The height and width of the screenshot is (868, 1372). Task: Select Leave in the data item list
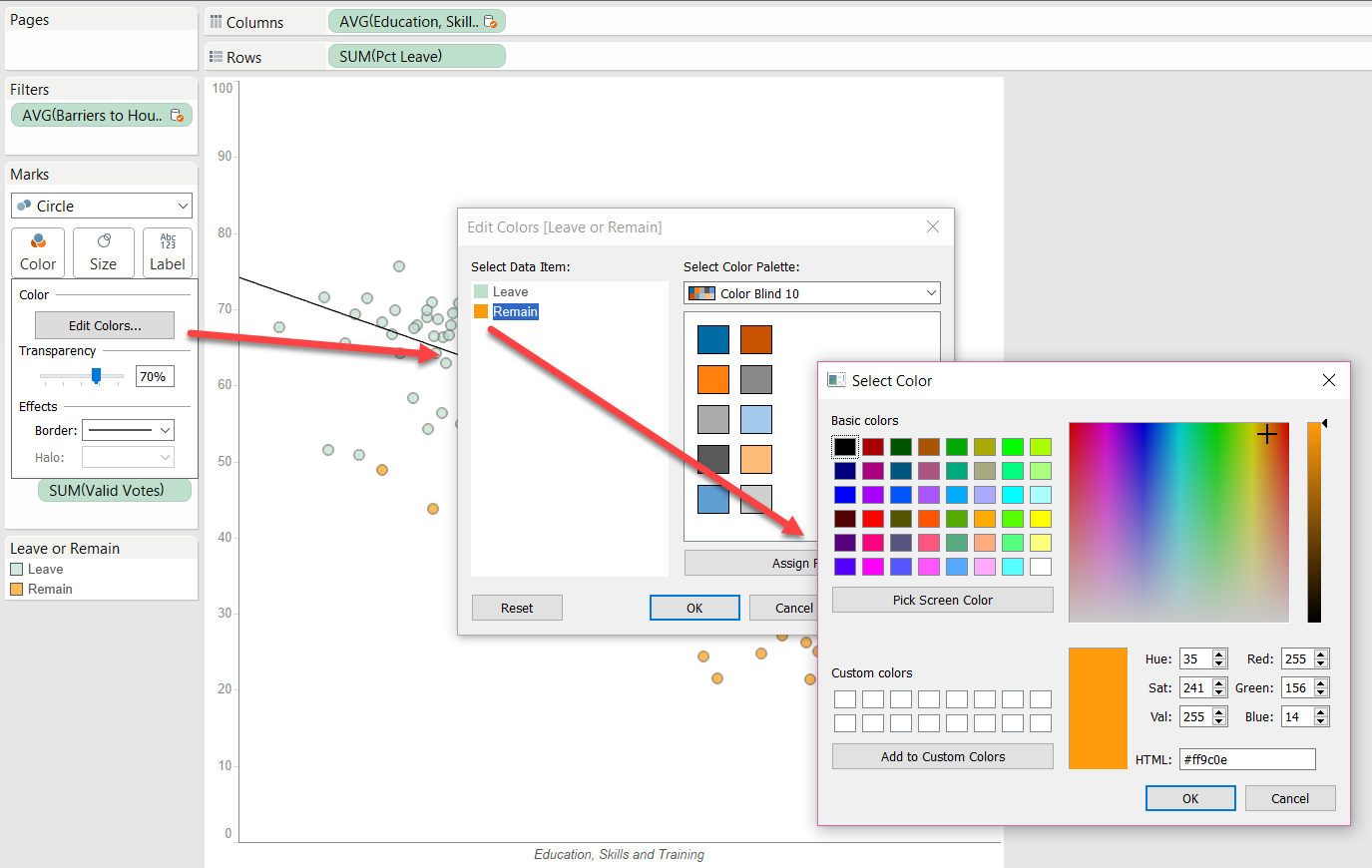click(x=510, y=291)
